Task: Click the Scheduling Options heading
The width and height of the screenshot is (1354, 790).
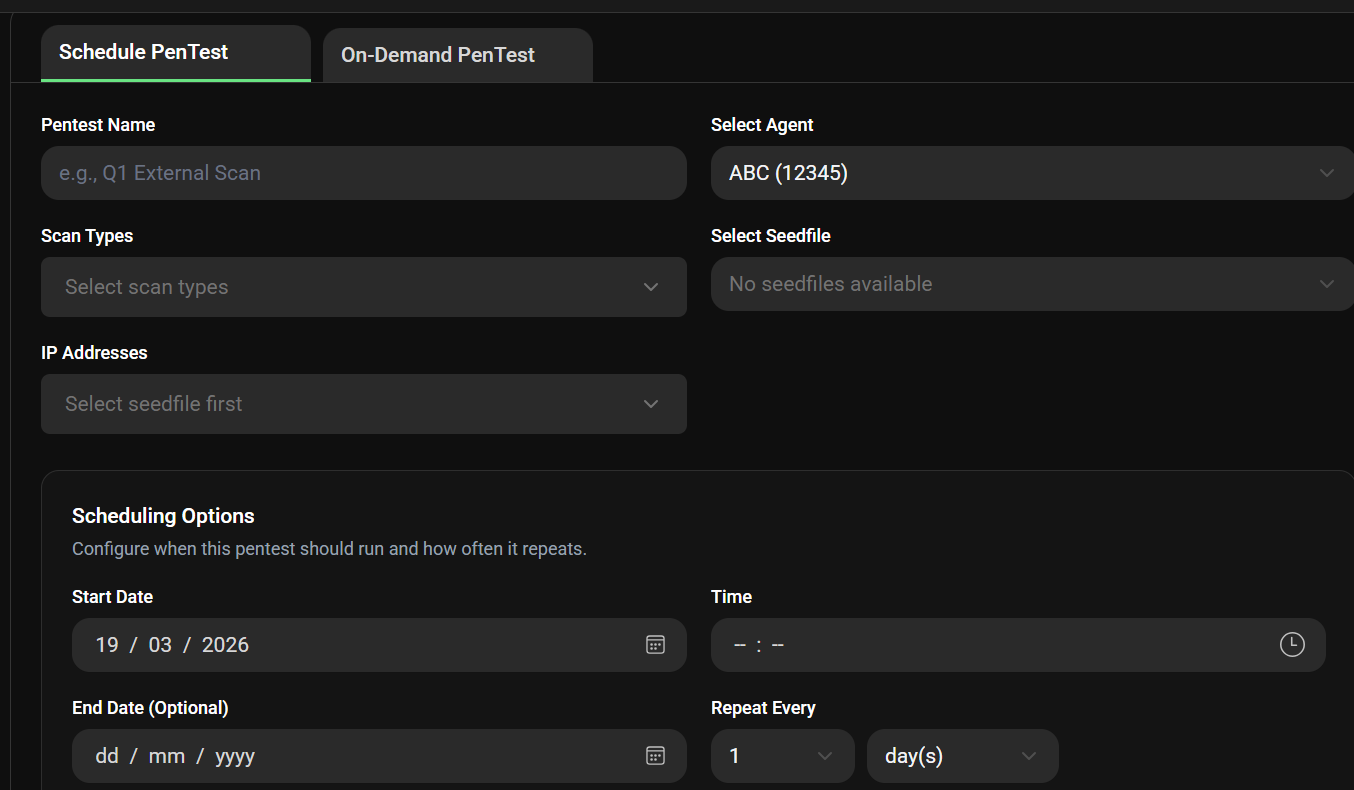Action: coord(163,516)
